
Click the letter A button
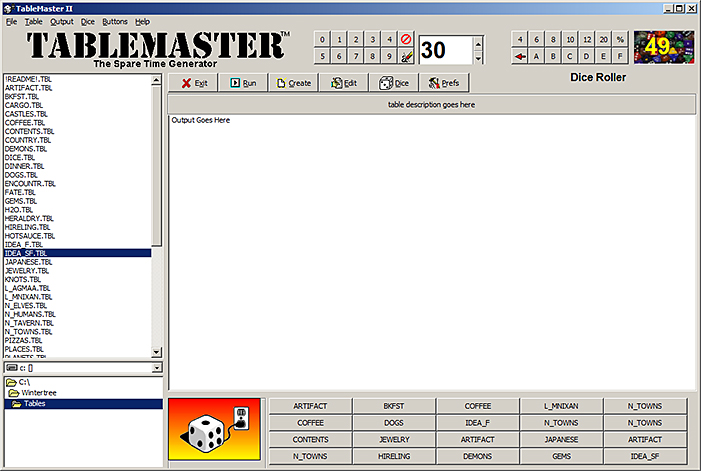click(x=536, y=56)
